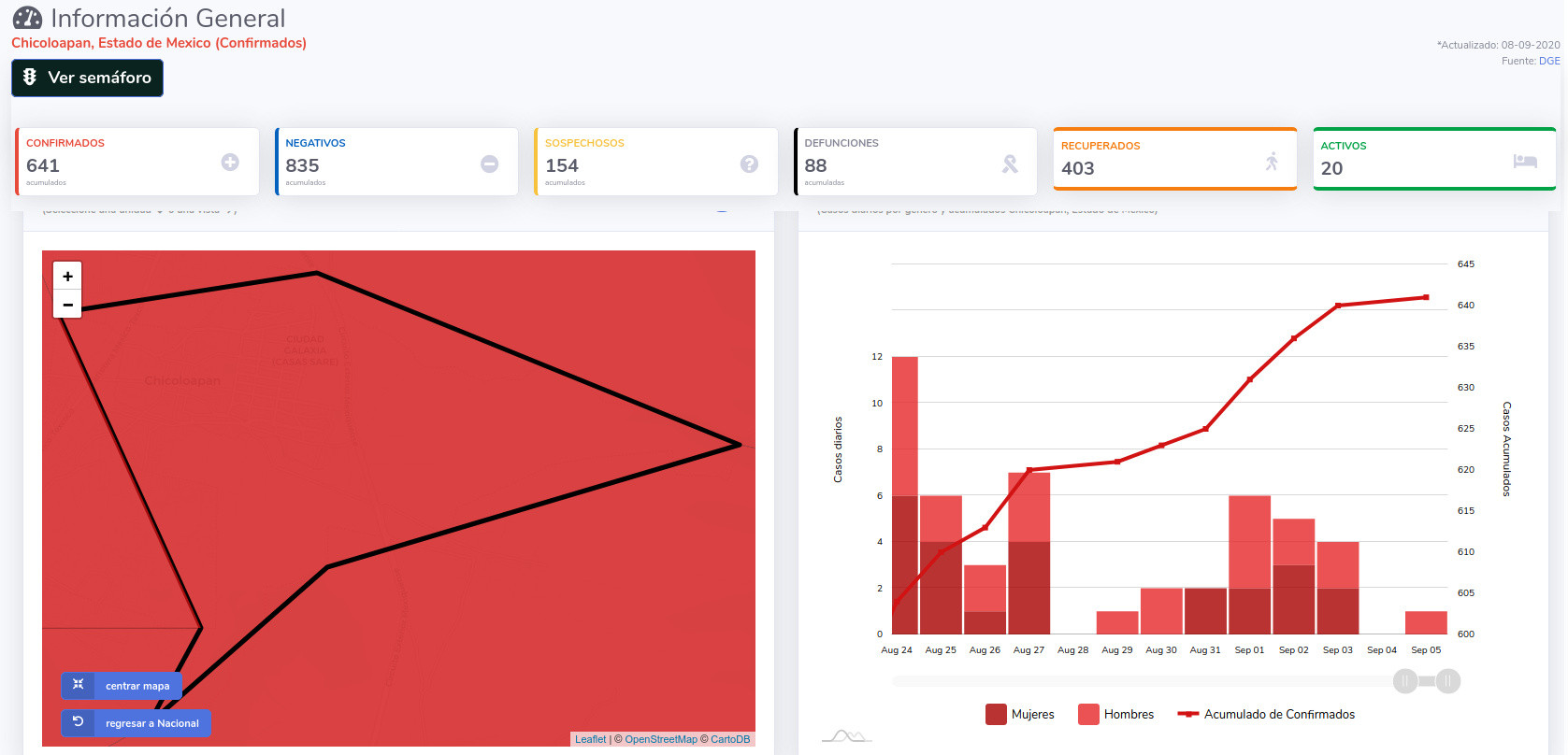Select the Confirmados card plus icon
This screenshot has width=1568, height=755.
point(230,163)
